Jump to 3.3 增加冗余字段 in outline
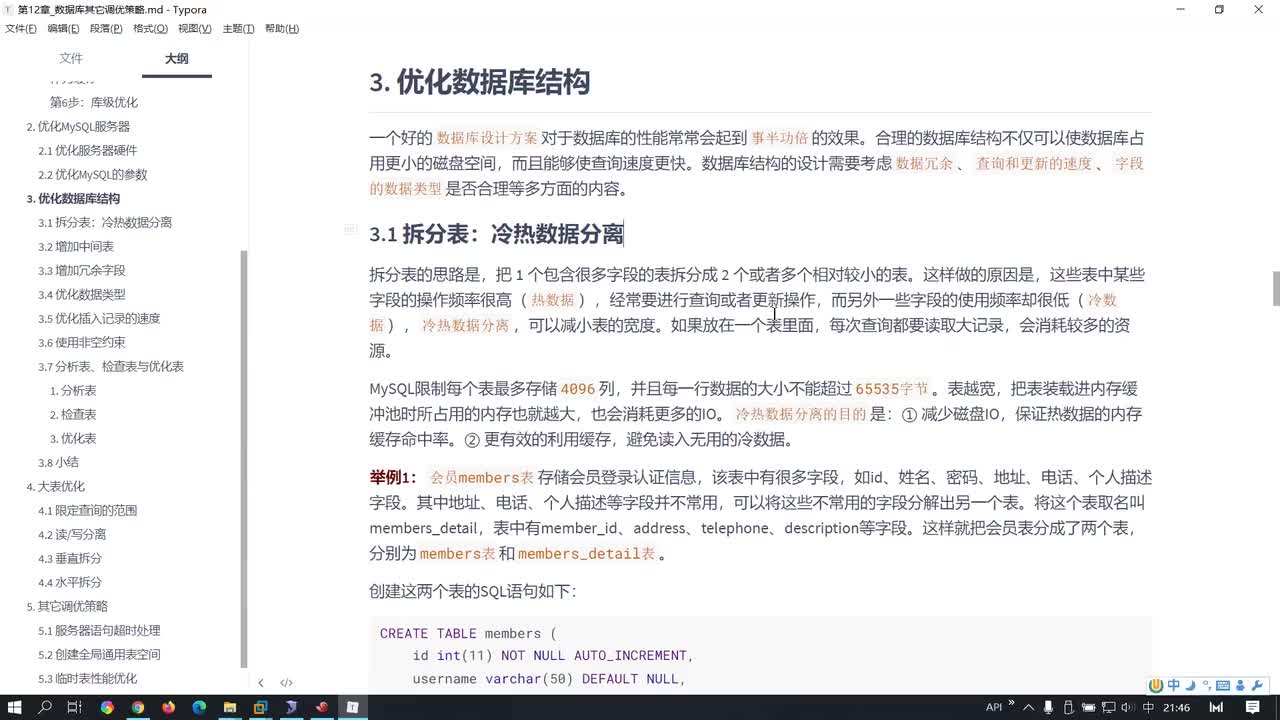1280x720 pixels. point(82,270)
